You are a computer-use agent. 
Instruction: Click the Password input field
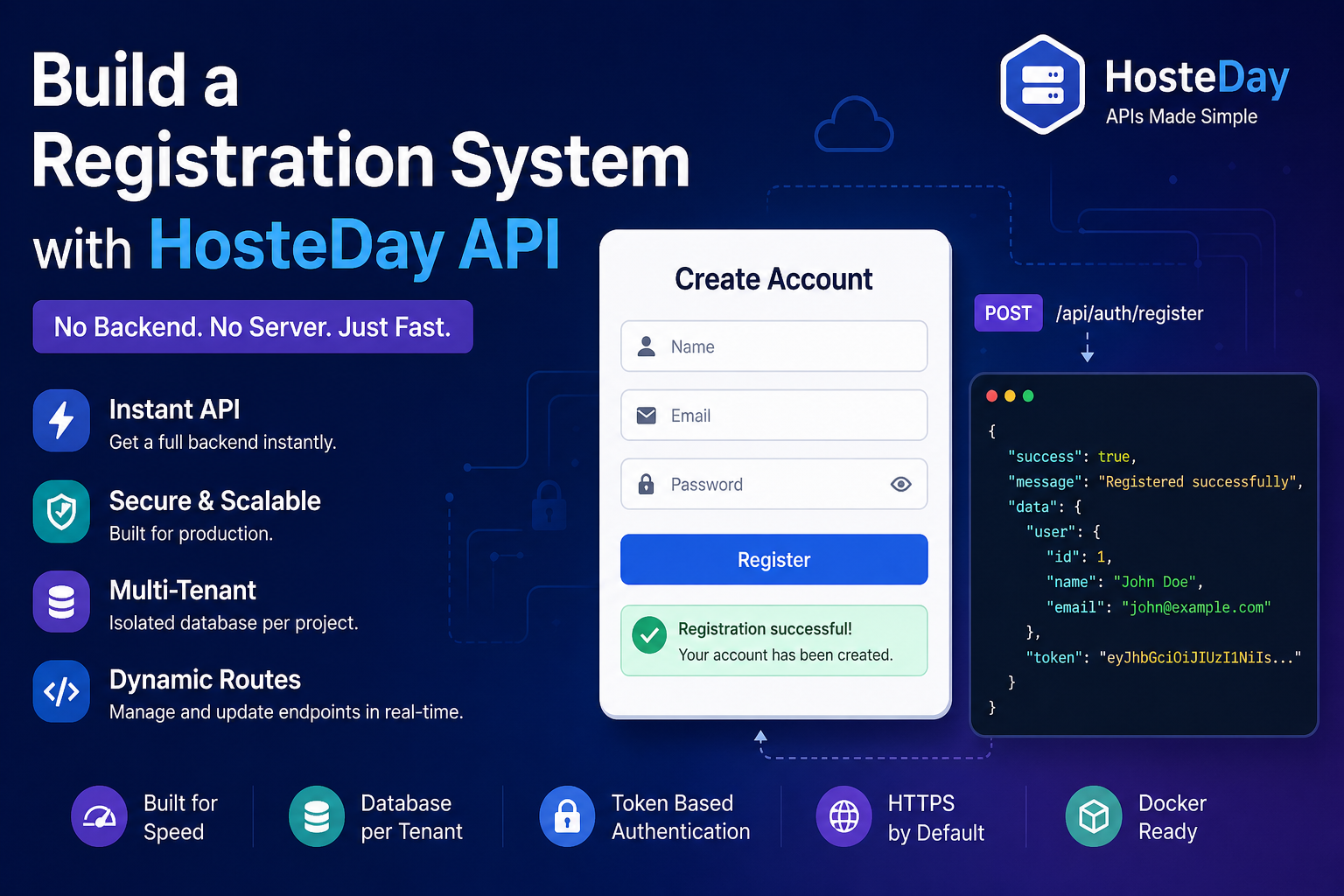(x=774, y=484)
